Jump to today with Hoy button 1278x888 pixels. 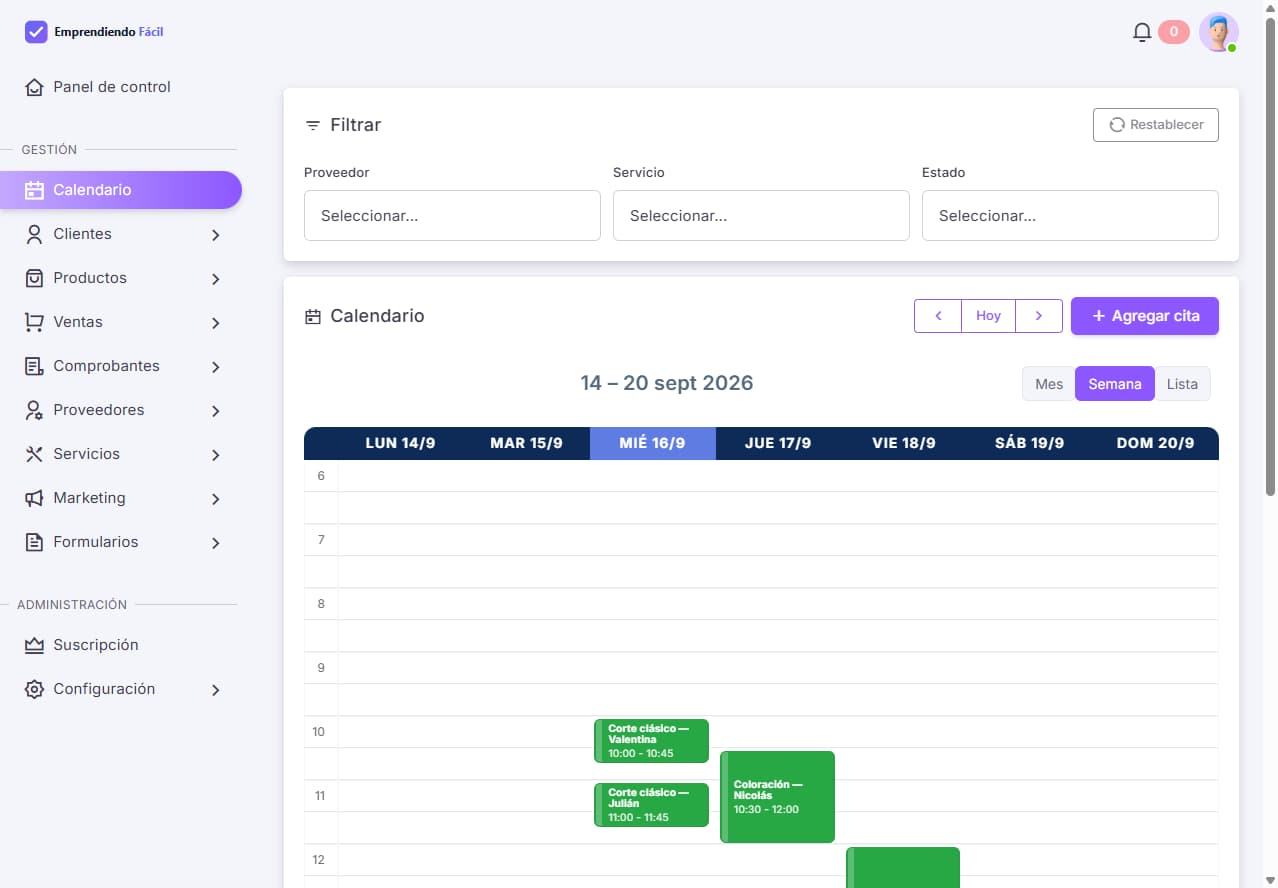pyautogui.click(x=988, y=316)
